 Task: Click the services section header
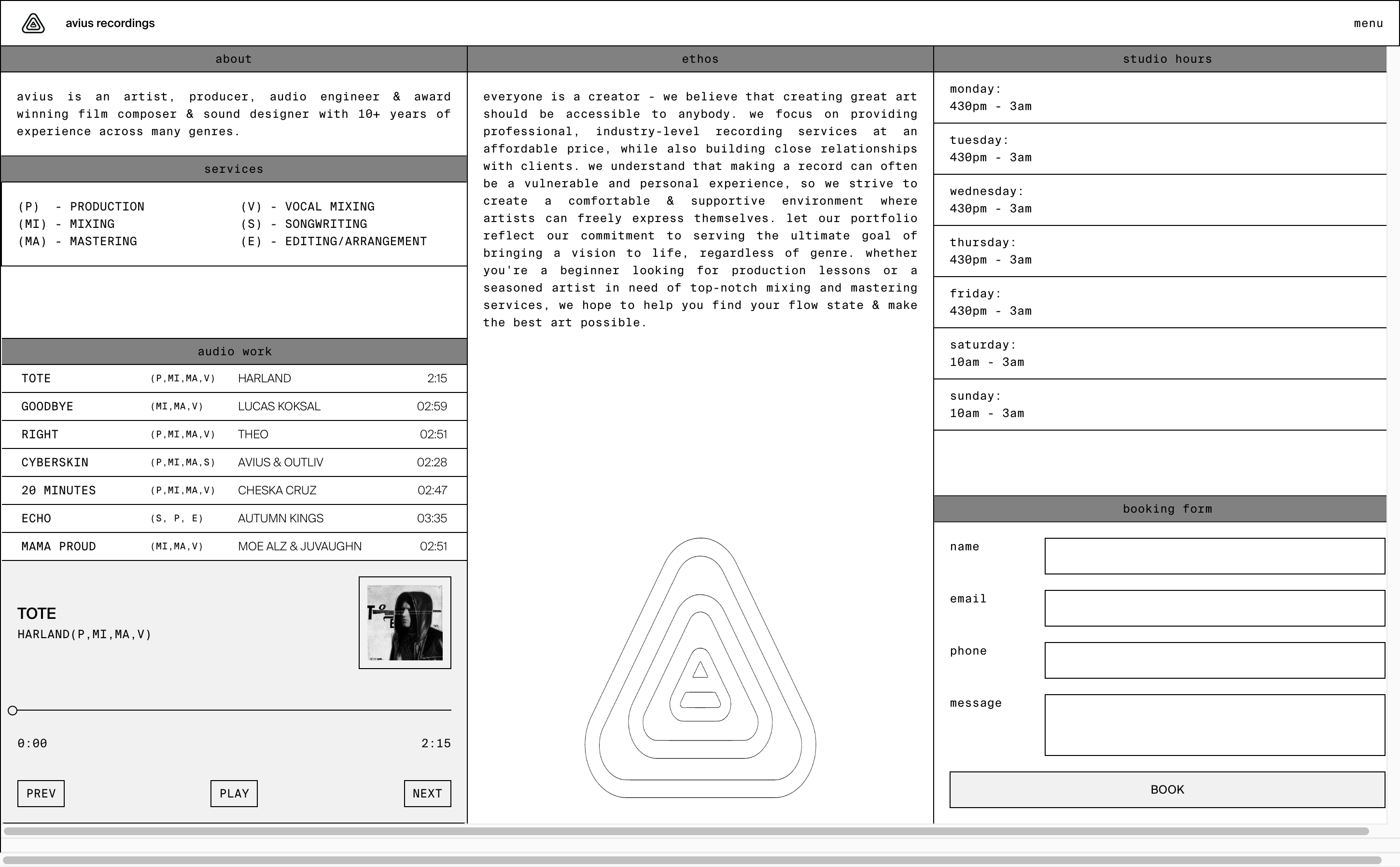click(234, 169)
